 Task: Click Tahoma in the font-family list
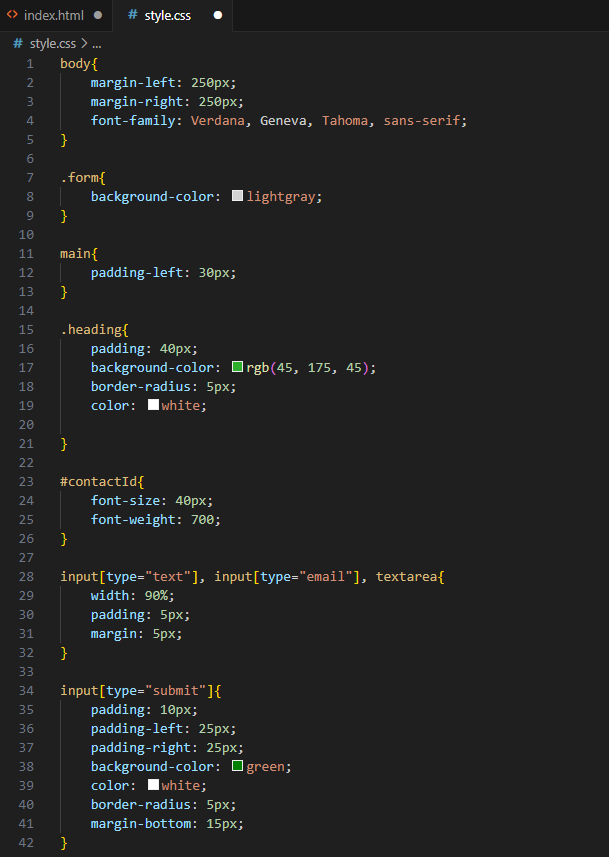(345, 121)
